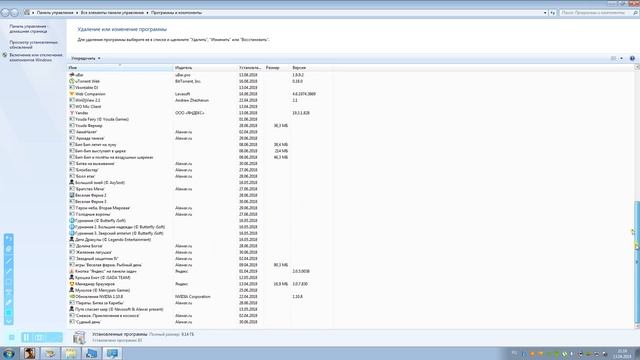Click the refresh button beside address bar

pyautogui.click(x=553, y=13)
